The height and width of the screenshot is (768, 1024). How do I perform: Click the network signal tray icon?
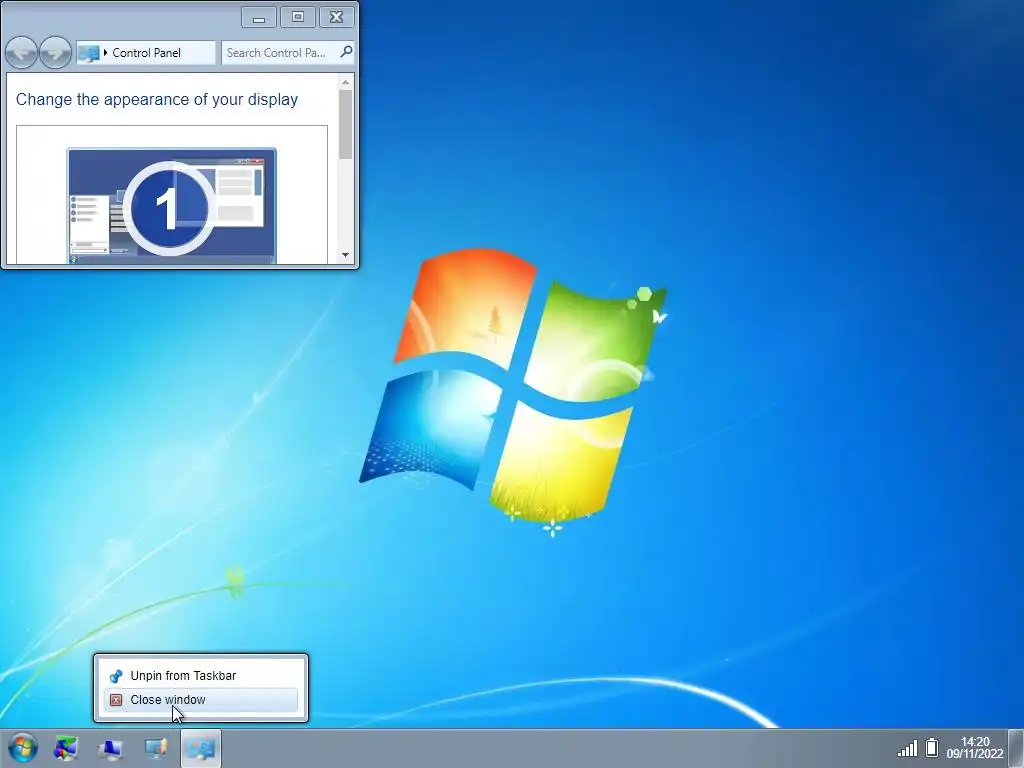pos(907,748)
